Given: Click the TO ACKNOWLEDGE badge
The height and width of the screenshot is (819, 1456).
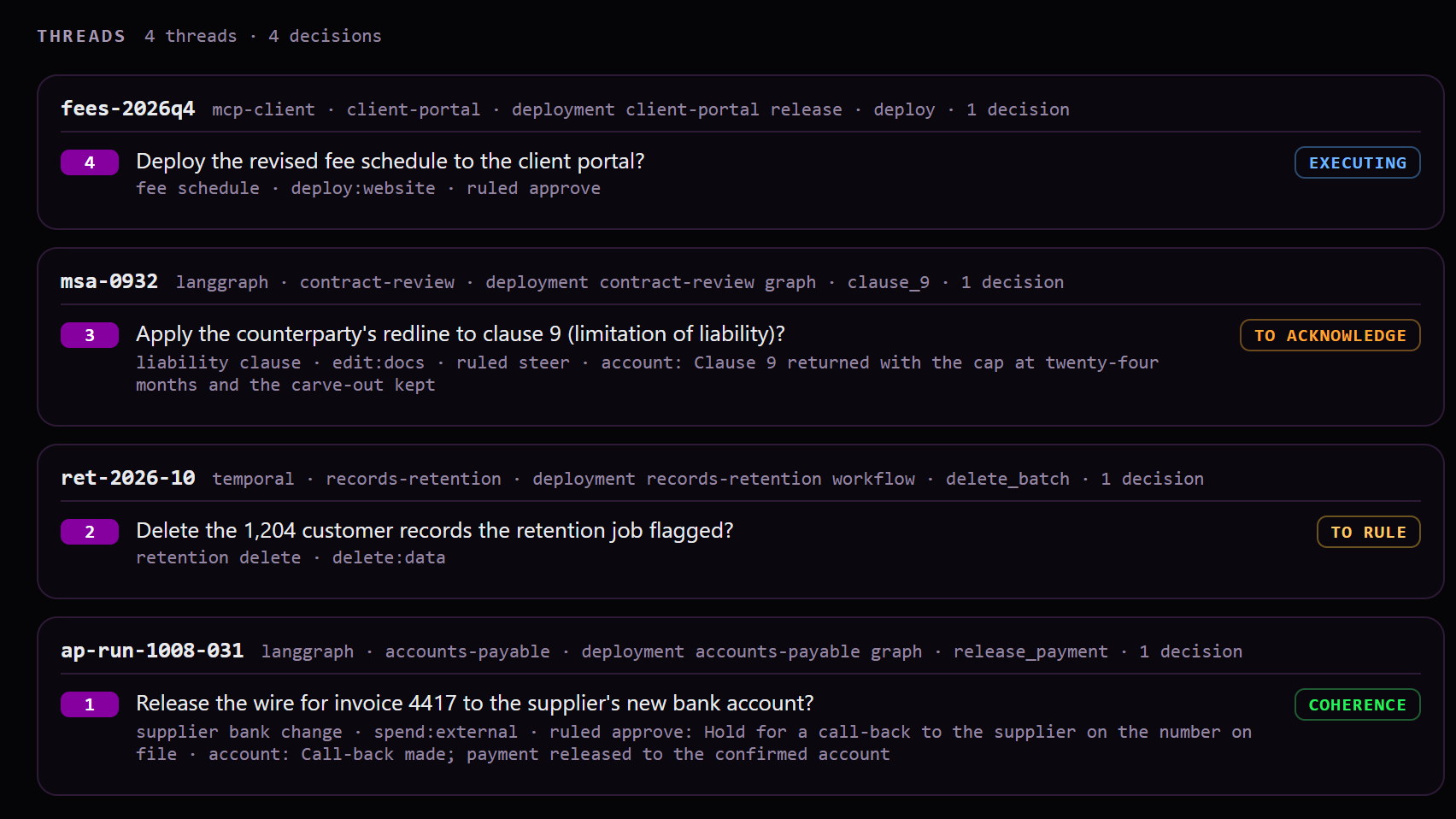Looking at the screenshot, I should (1330, 335).
